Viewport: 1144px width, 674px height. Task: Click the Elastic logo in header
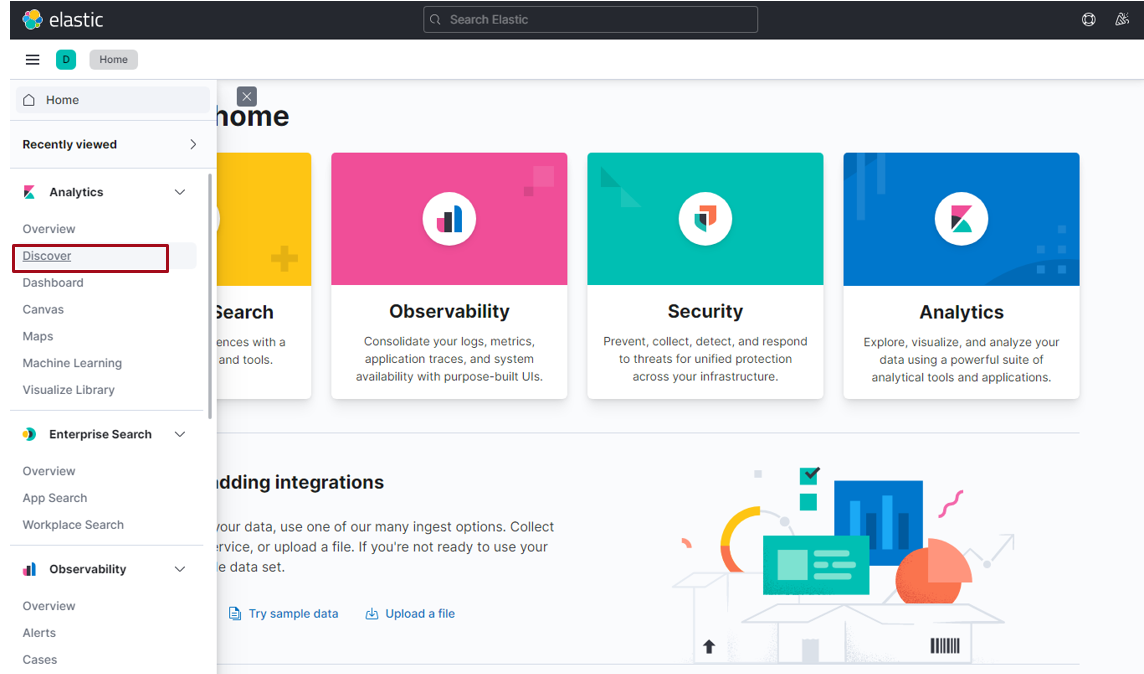[62, 19]
